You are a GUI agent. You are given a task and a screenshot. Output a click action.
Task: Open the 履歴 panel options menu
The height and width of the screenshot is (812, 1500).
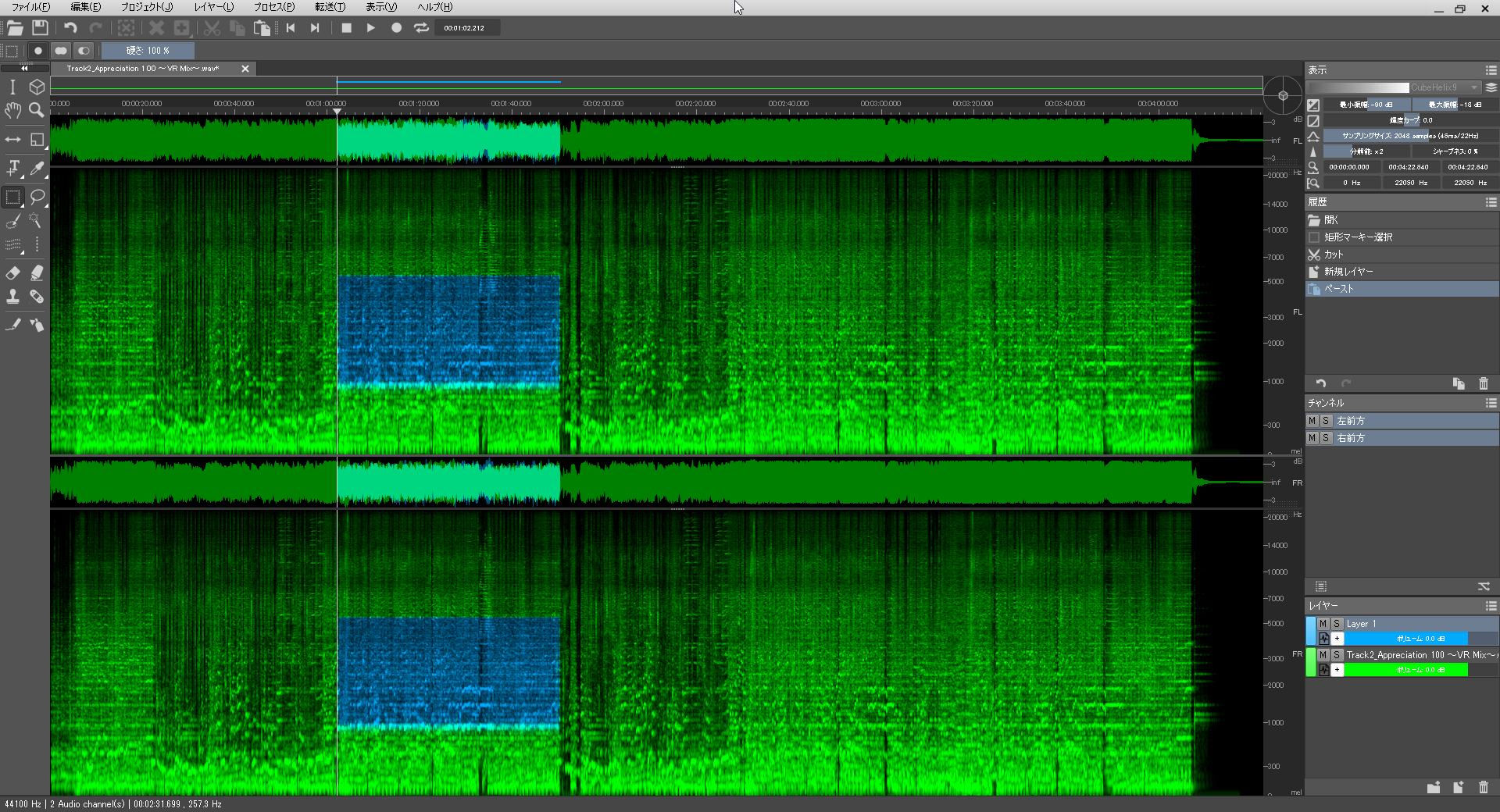coord(1491,202)
